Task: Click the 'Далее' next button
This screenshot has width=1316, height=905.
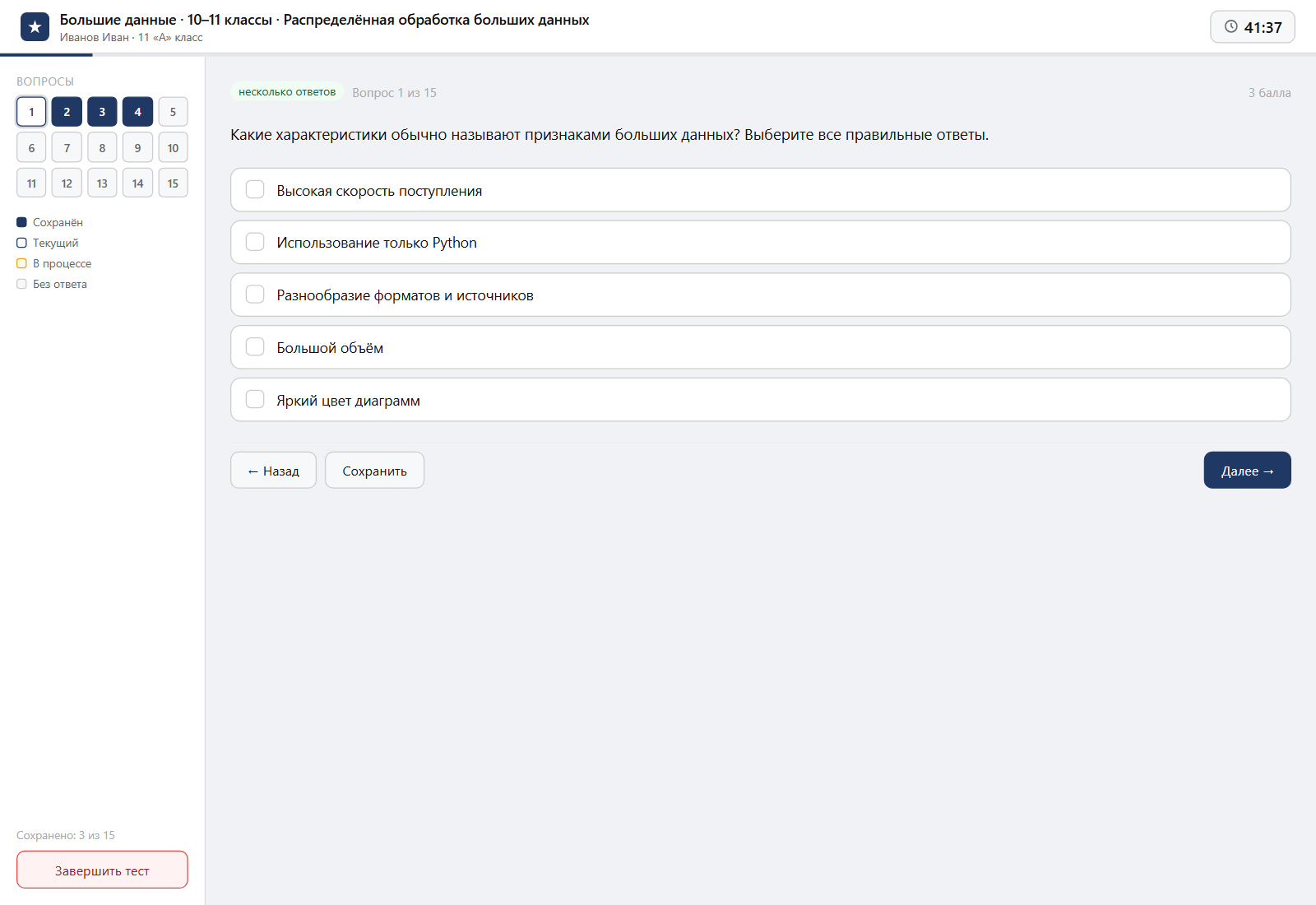Action: (1247, 471)
